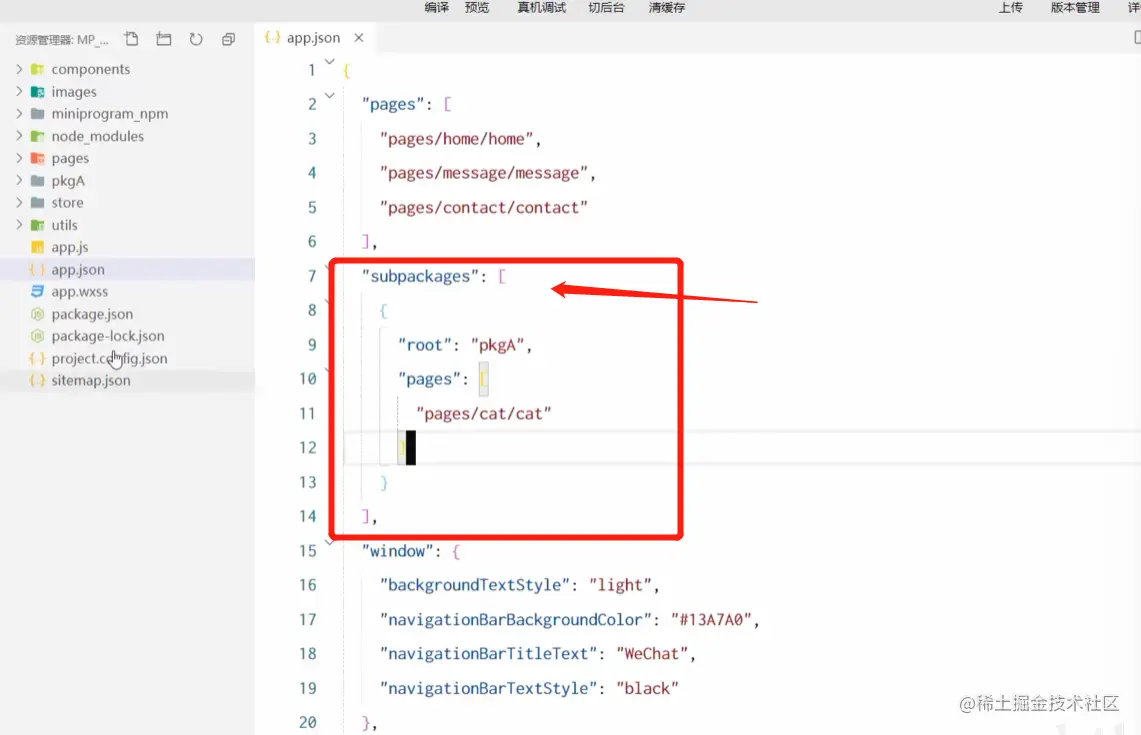Click the app.wxss stylesheet icon
Screen dimensions: 1141x735
click(38, 291)
